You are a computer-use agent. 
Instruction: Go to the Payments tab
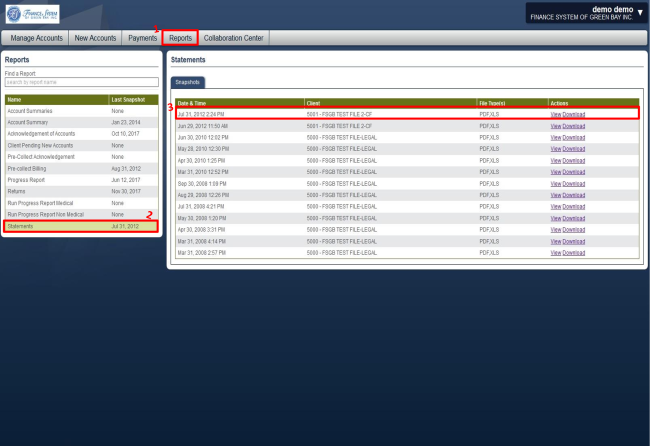click(141, 38)
